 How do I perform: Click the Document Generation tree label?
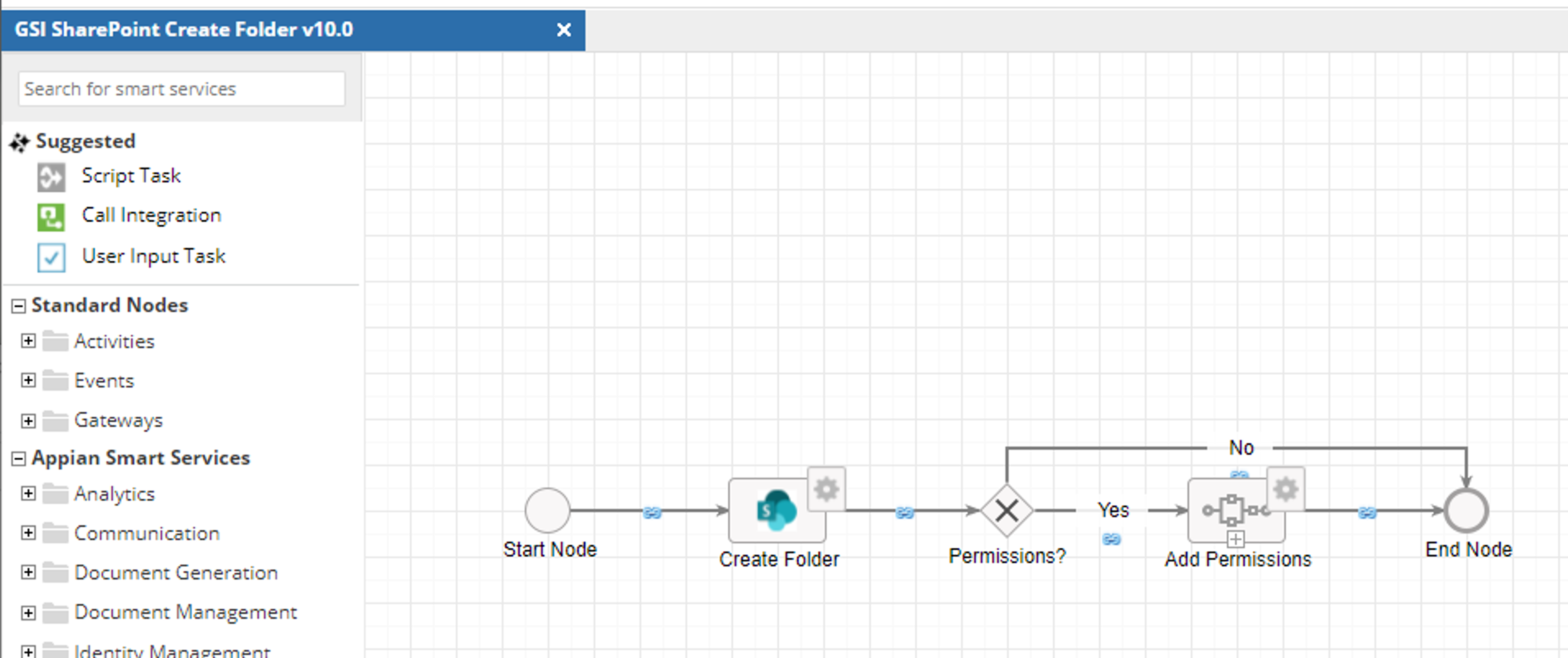point(175,573)
